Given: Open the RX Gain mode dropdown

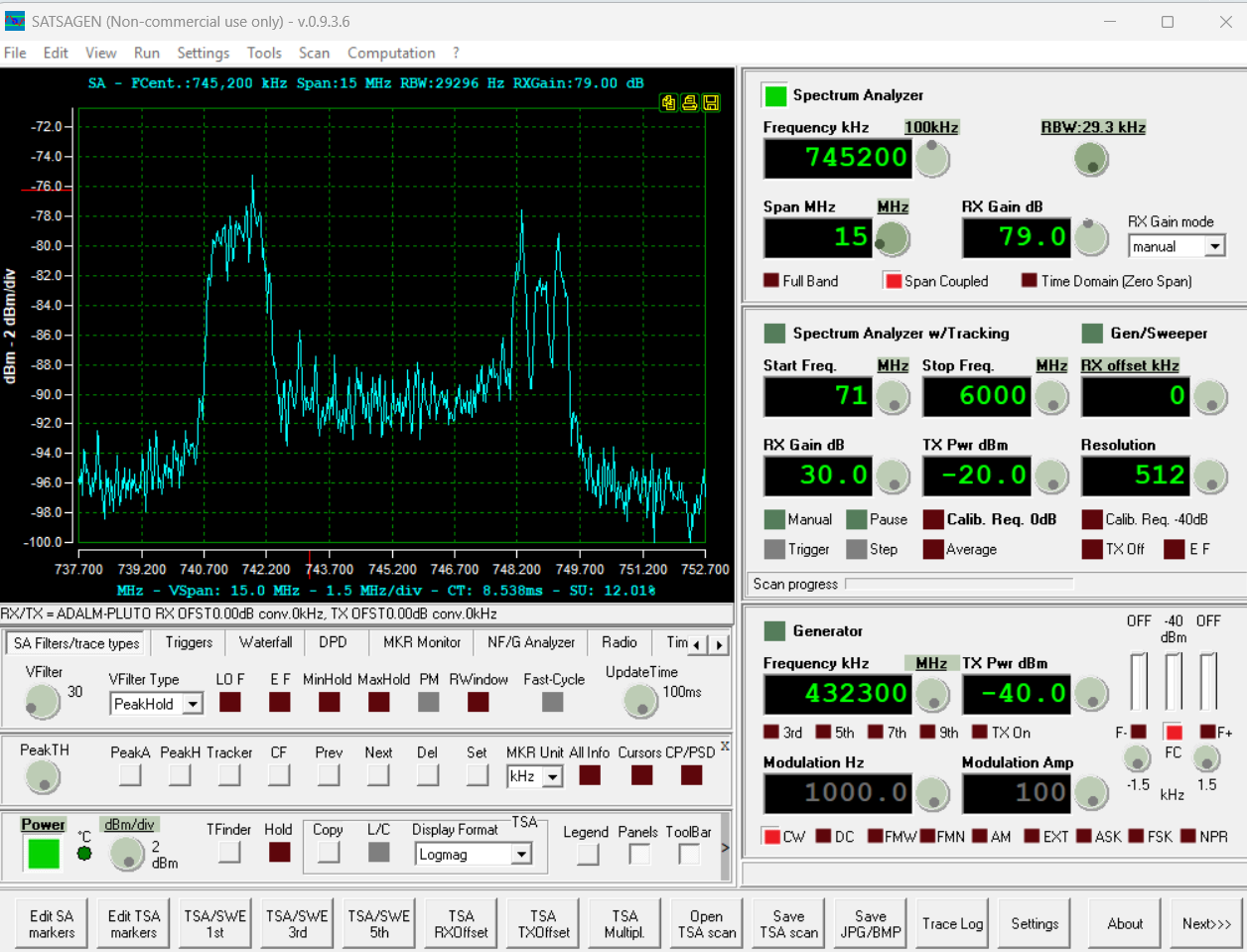Looking at the screenshot, I should pos(1215,246).
